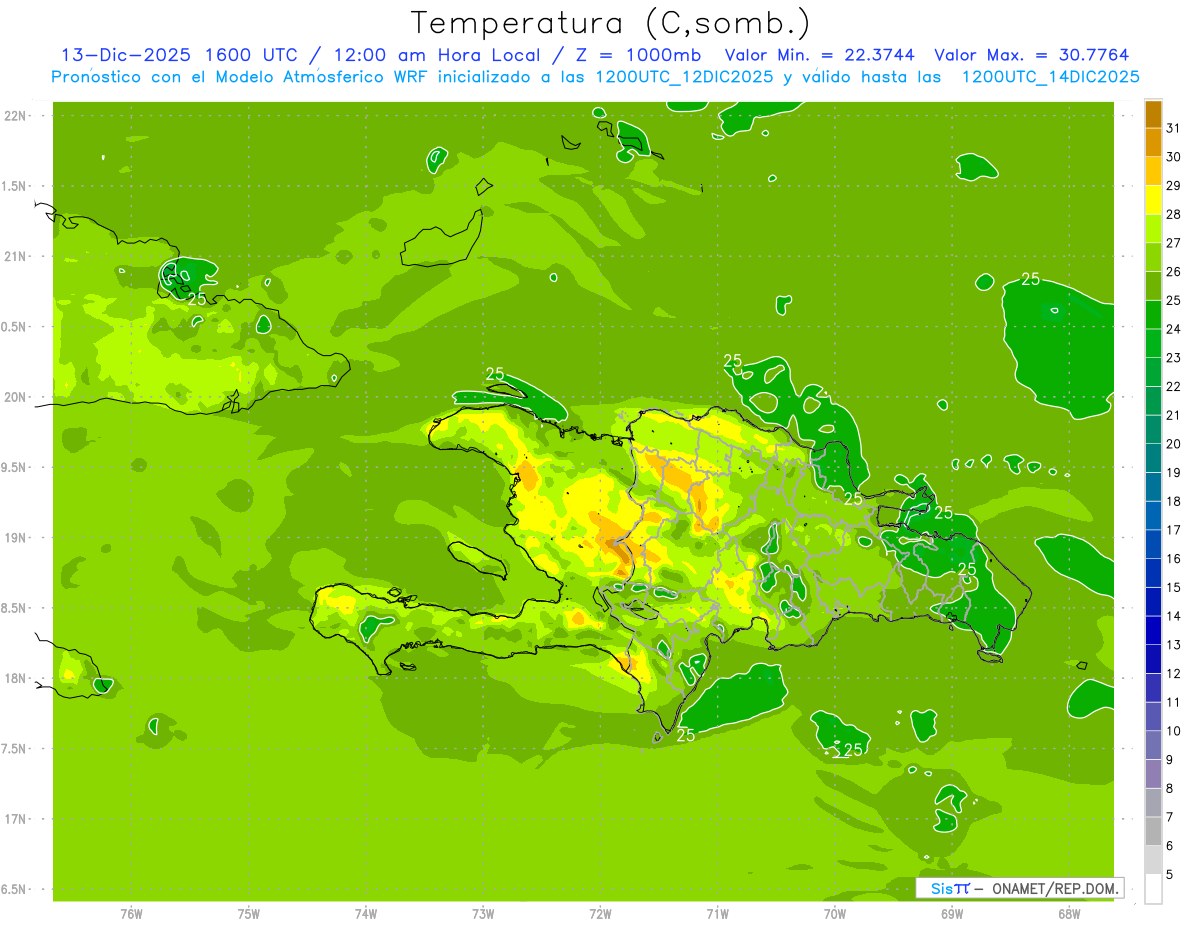Image resolution: width=1200 pixels, height=927 pixels.
Task: Click the '30' value on the color scale
Action: click(x=1173, y=157)
